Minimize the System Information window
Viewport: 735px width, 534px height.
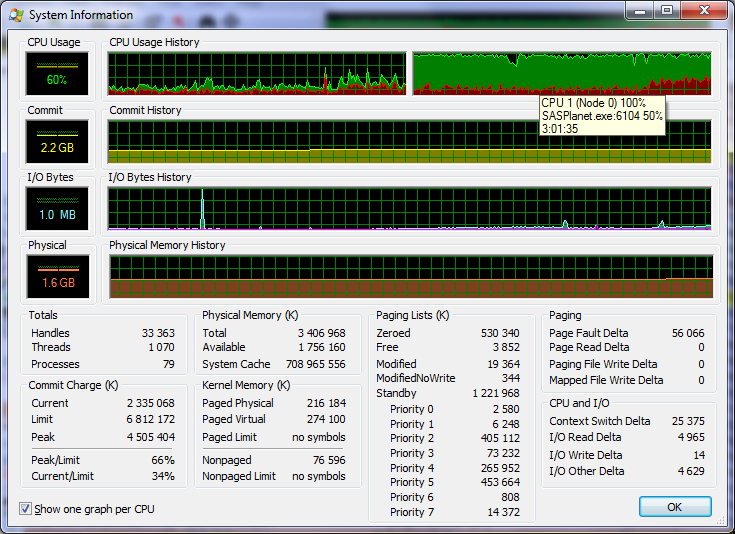[641, 11]
